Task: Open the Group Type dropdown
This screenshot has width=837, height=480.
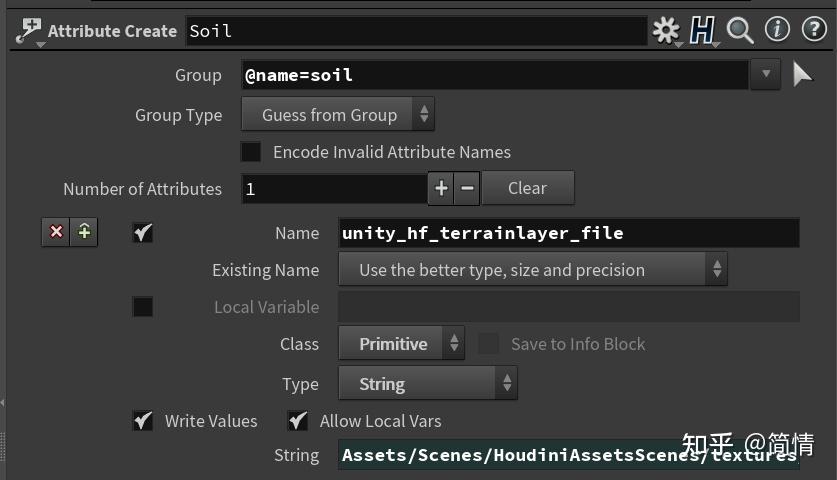Action: tap(337, 115)
